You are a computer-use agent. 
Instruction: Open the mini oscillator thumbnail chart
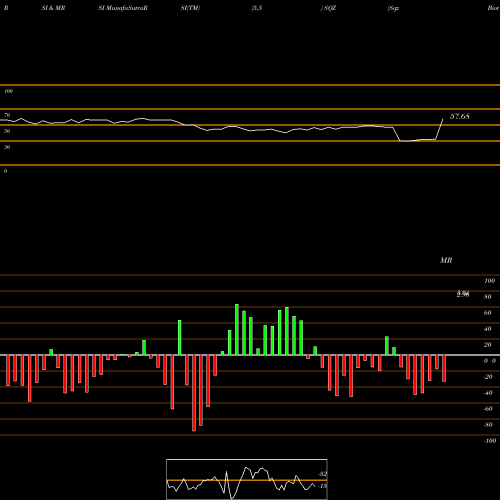(x=247, y=479)
